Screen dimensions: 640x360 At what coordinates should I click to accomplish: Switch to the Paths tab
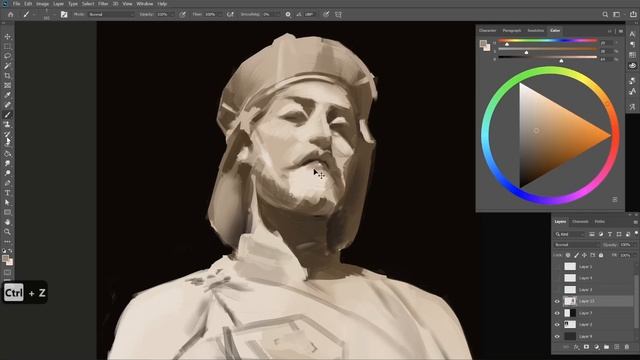coord(600,222)
